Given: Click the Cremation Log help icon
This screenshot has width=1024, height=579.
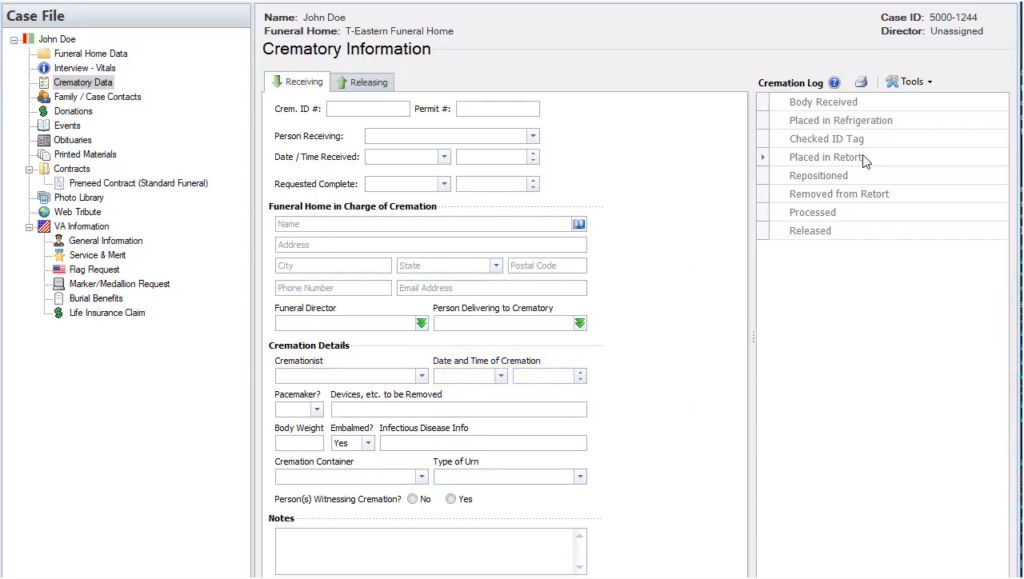Looking at the screenshot, I should click(835, 82).
